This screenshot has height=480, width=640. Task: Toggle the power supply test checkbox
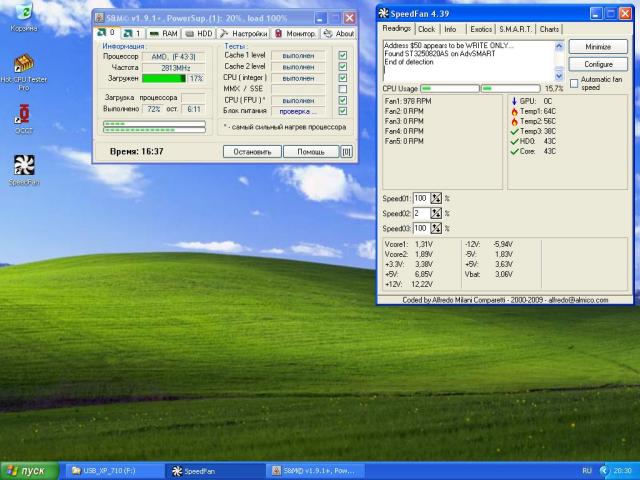click(342, 111)
